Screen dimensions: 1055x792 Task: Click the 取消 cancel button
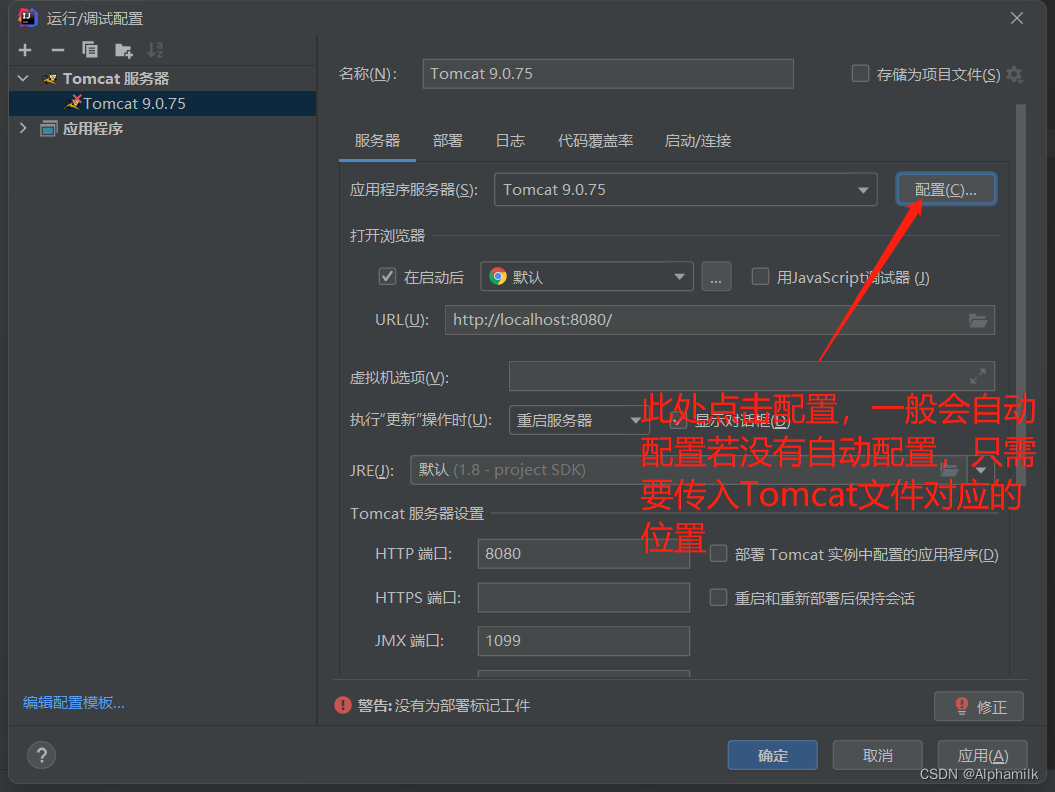(x=877, y=755)
